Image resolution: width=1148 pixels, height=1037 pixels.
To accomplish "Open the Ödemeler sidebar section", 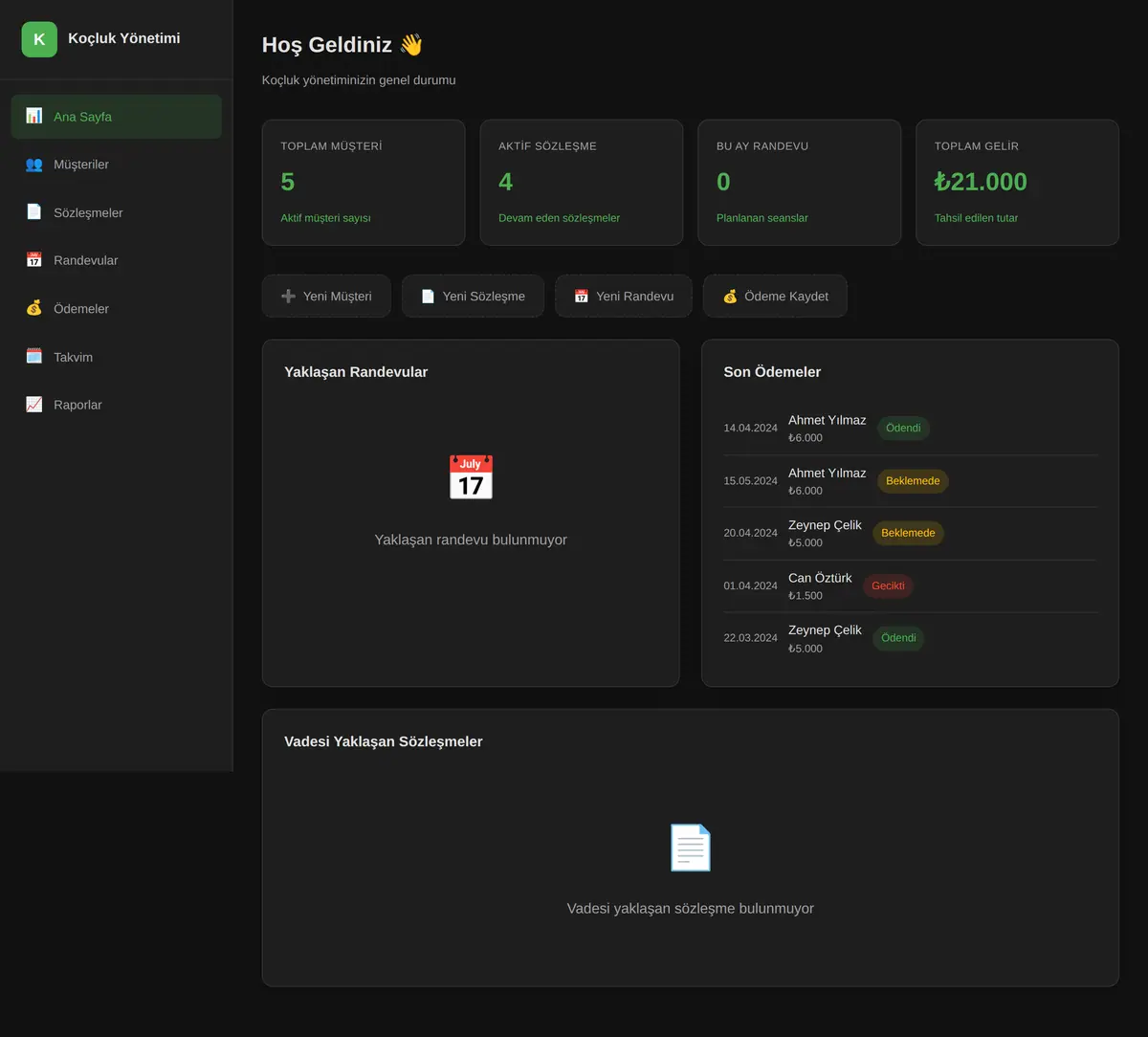I will click(x=117, y=308).
